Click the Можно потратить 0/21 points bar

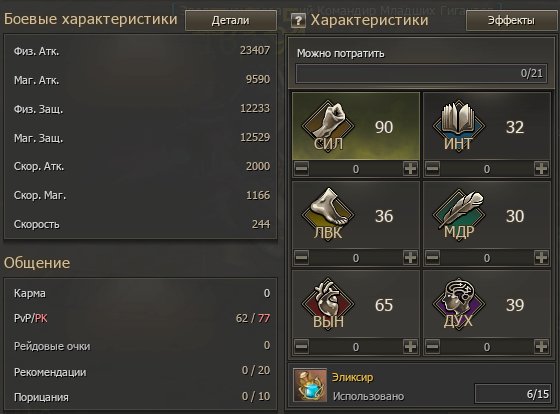[x=421, y=74]
